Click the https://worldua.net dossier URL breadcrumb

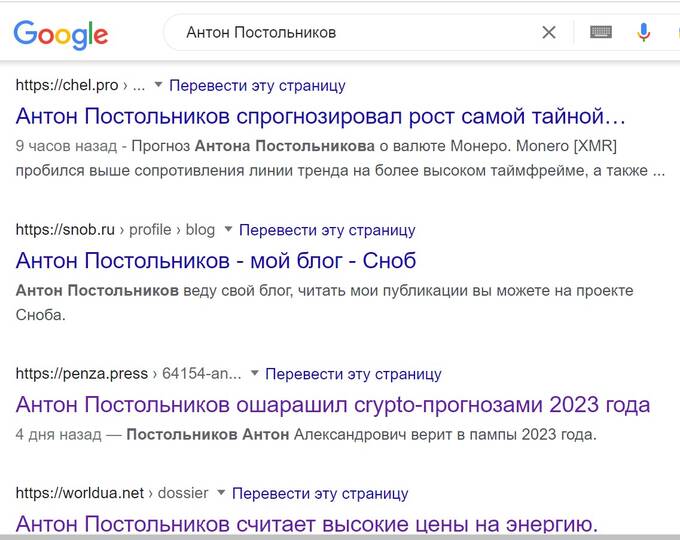coord(112,493)
